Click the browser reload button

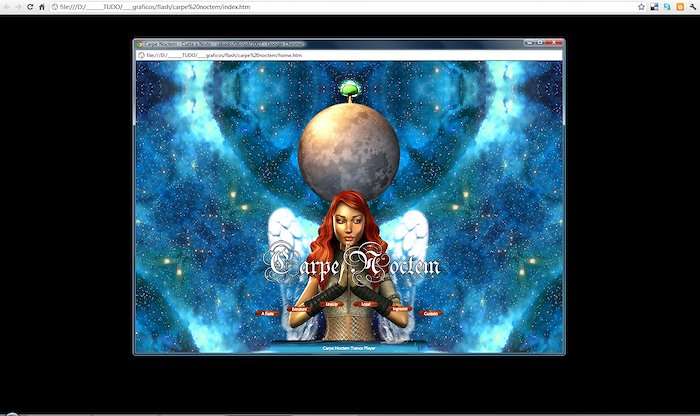[x=30, y=7]
